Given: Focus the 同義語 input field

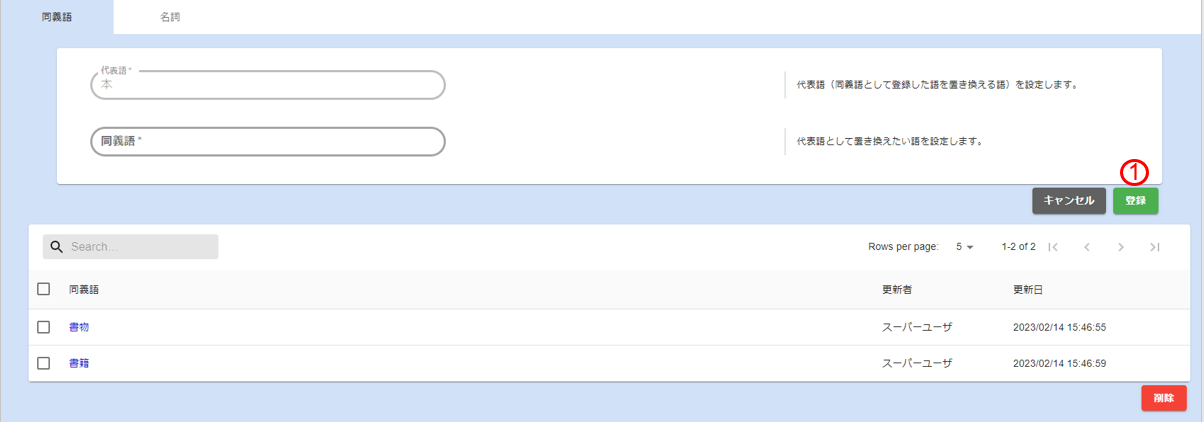Looking at the screenshot, I should [x=267, y=141].
